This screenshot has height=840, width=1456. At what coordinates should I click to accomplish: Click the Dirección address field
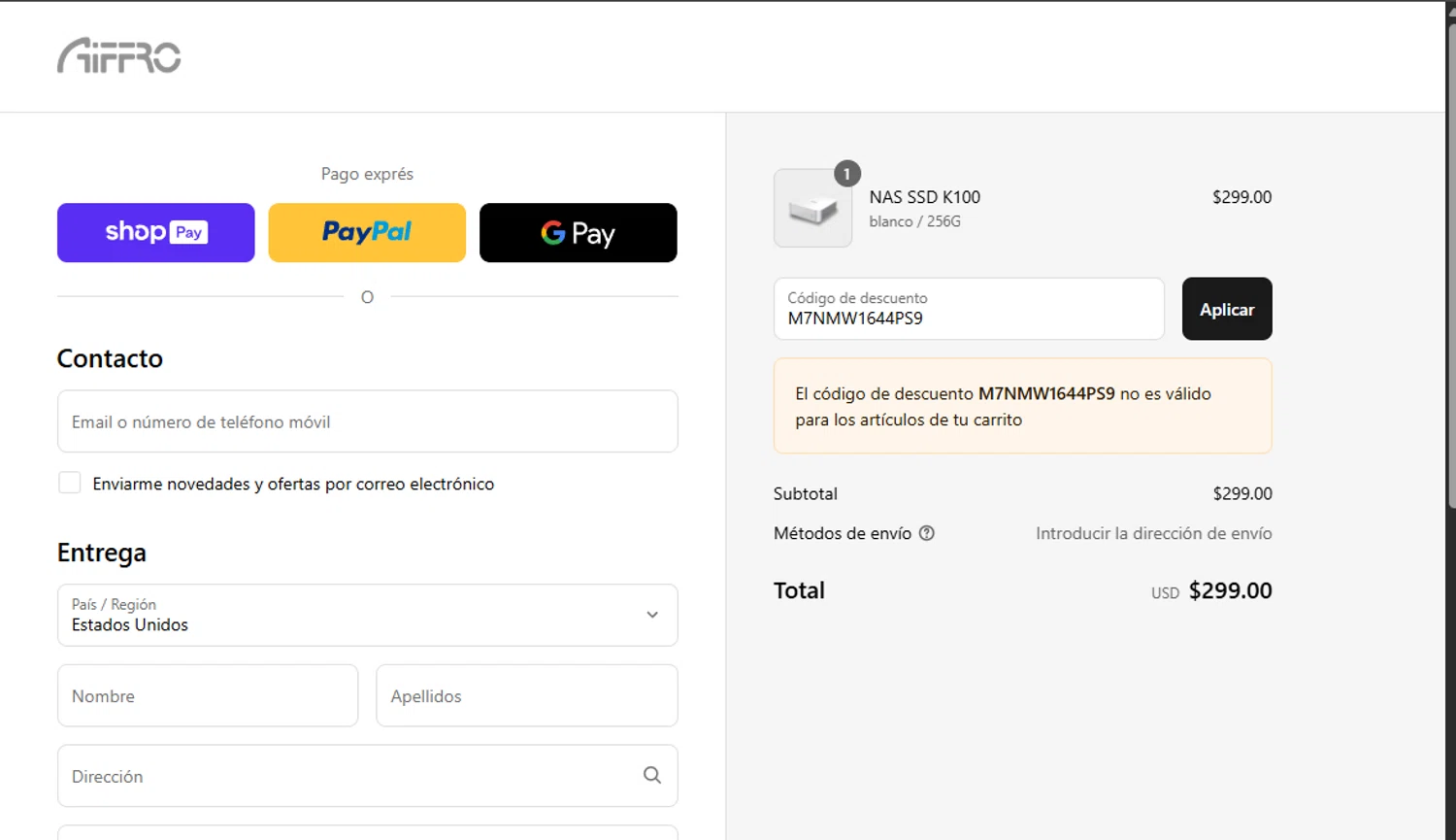point(368,776)
